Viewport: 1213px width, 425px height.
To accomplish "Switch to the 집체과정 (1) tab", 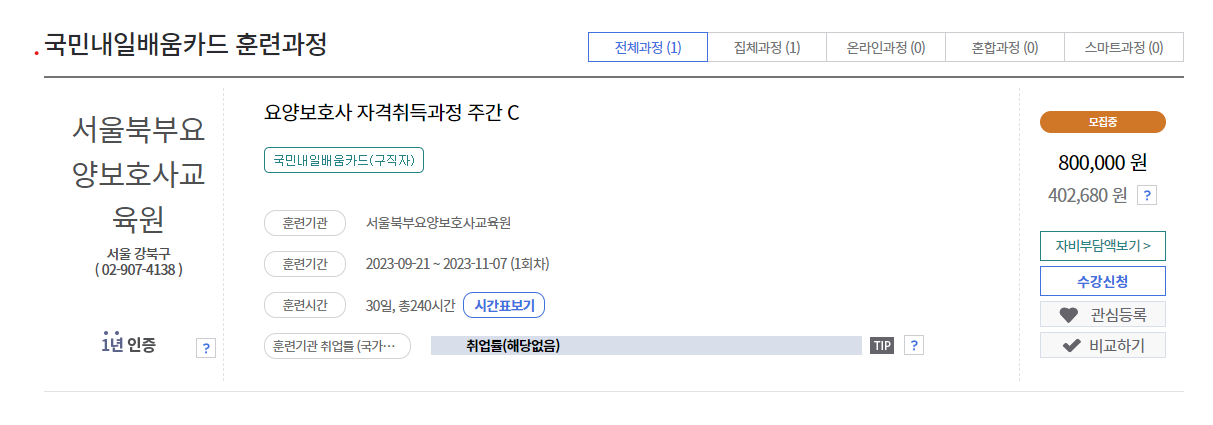I will [x=767, y=47].
